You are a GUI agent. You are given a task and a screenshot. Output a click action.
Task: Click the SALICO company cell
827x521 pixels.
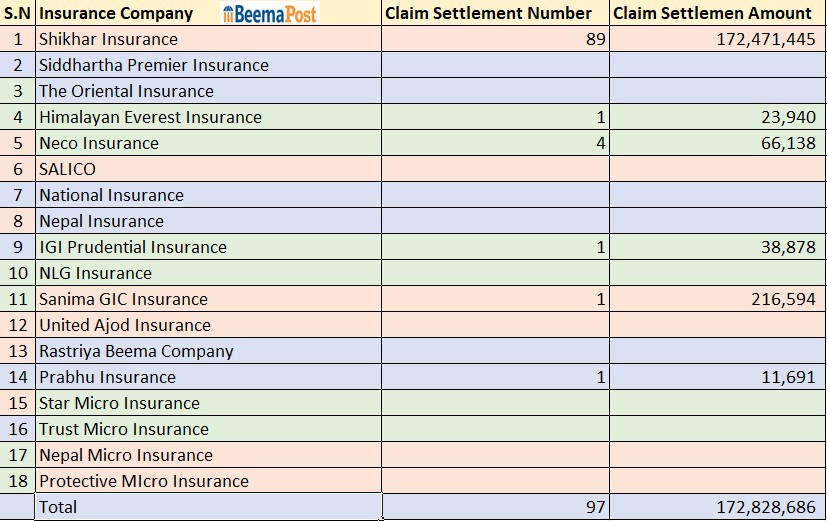click(x=67, y=169)
